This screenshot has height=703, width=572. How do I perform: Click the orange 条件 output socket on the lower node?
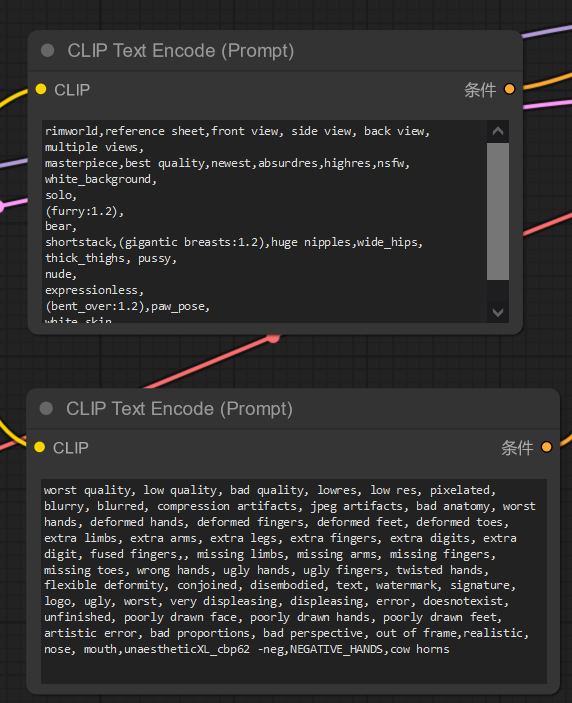(x=546, y=447)
